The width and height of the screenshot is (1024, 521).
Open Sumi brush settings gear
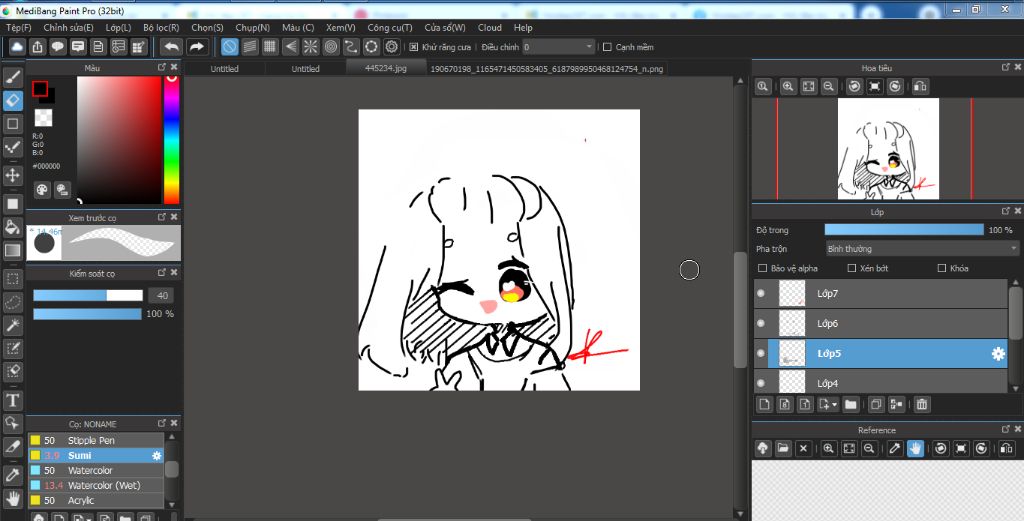click(156, 455)
